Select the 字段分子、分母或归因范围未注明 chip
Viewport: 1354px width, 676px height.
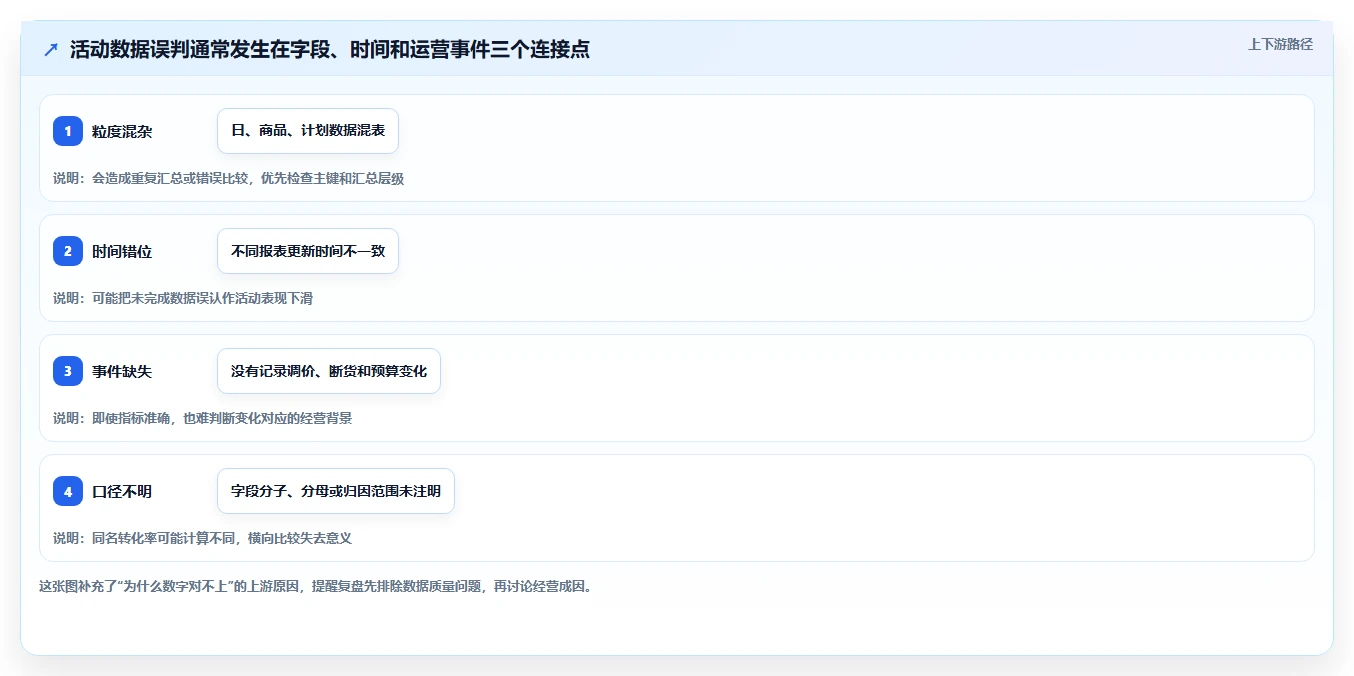coord(336,491)
